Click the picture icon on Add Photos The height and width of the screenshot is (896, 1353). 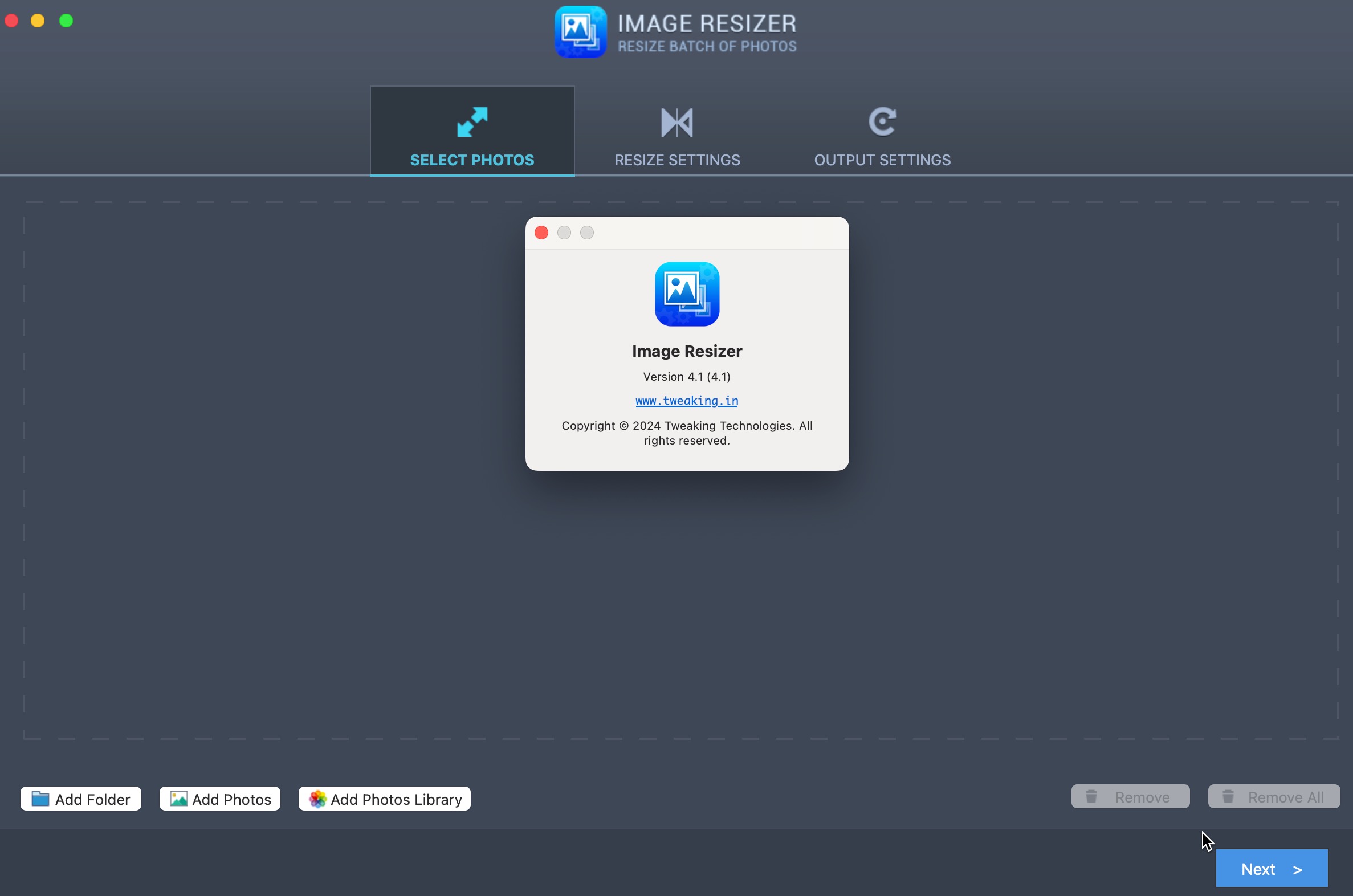[179, 799]
